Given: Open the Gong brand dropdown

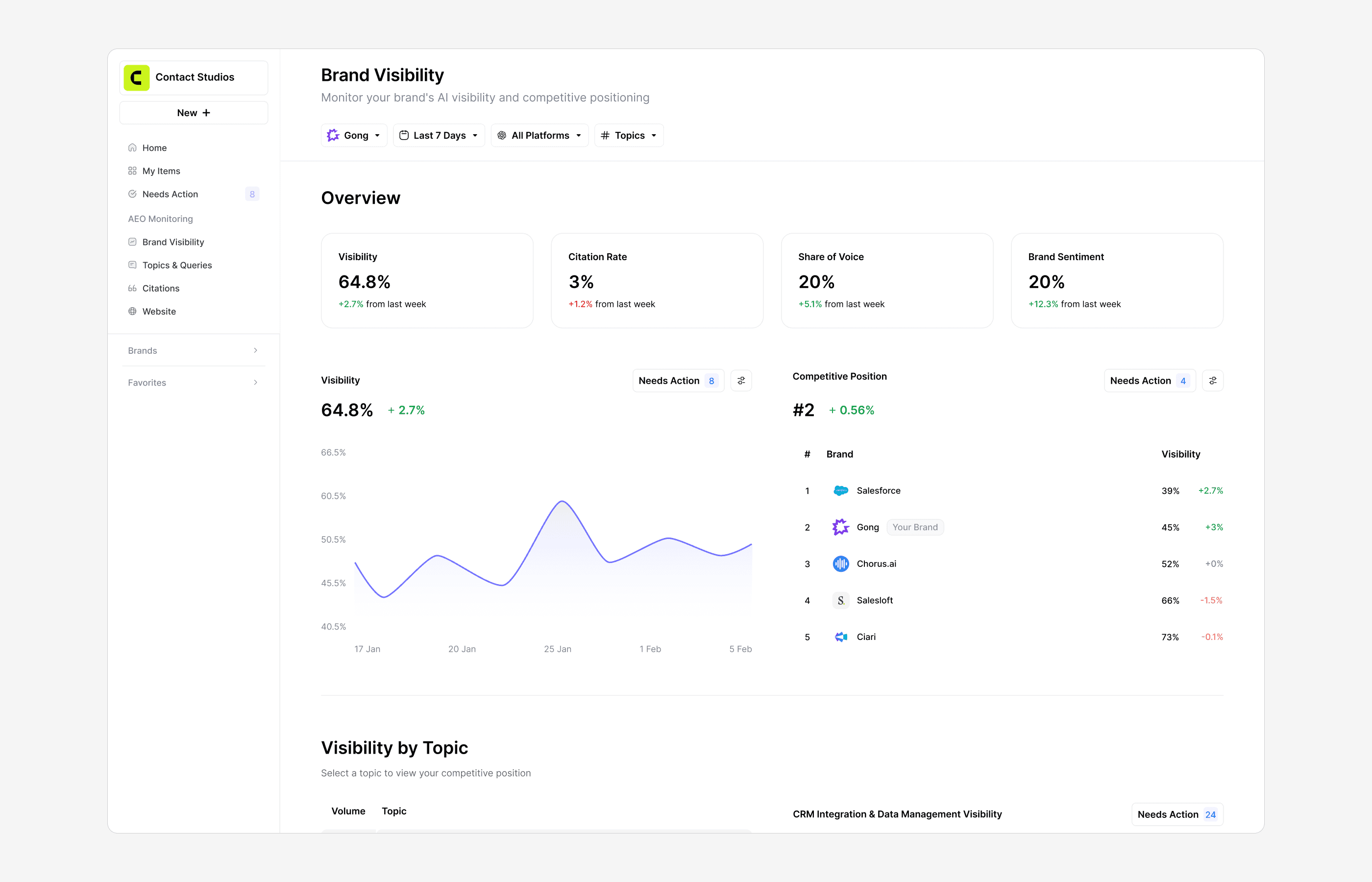Looking at the screenshot, I should click(353, 136).
